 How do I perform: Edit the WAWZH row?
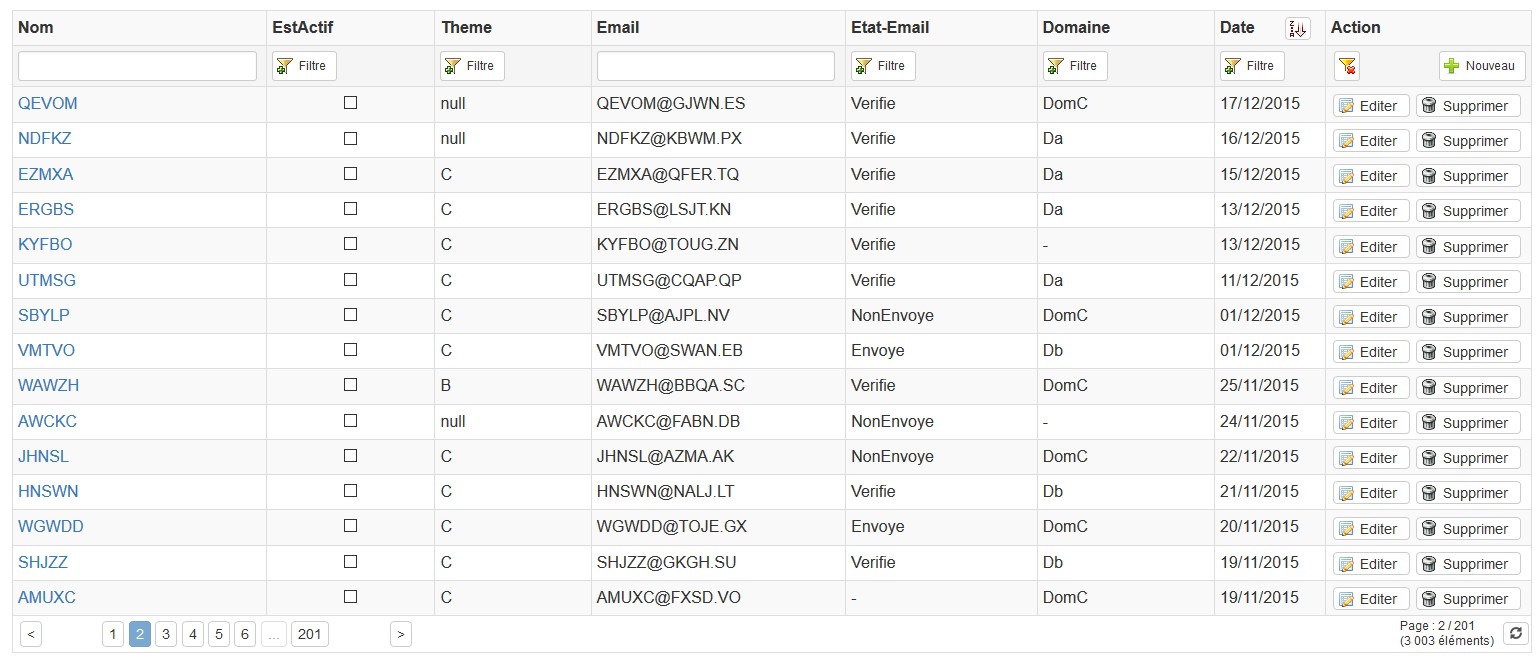click(1371, 388)
